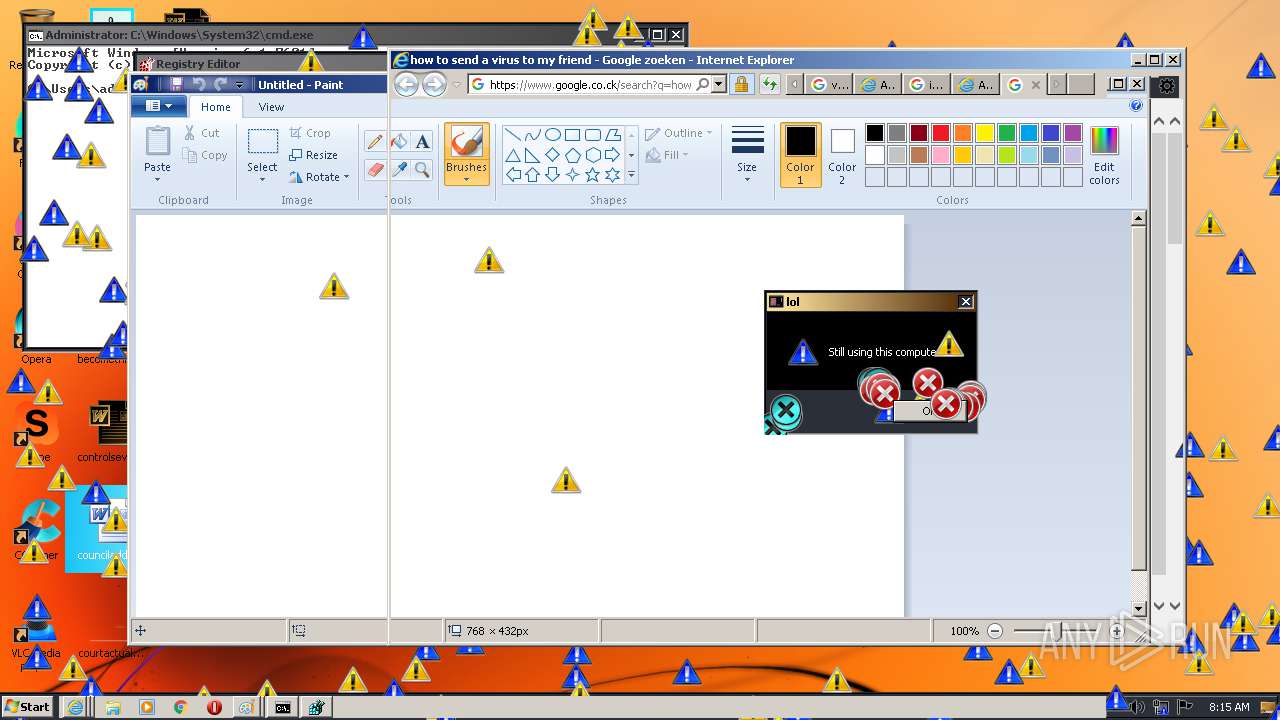Choose the Oval shape in Shapes gallery
The width and height of the screenshot is (1280, 720).
pyautogui.click(x=552, y=135)
